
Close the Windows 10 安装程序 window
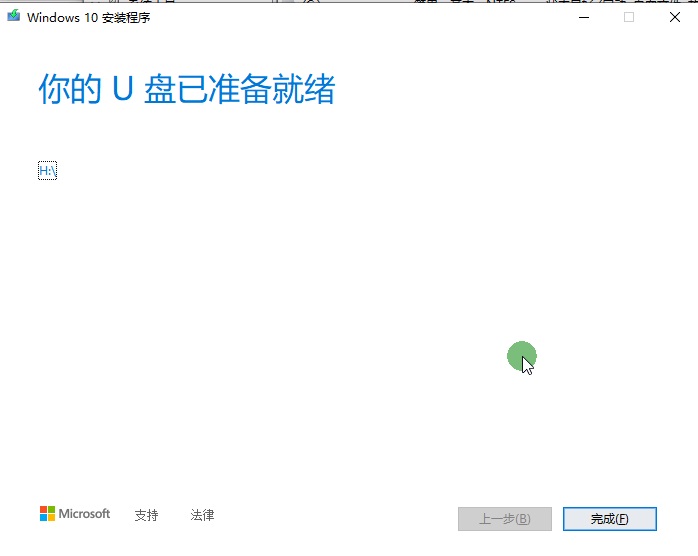[x=675, y=17]
